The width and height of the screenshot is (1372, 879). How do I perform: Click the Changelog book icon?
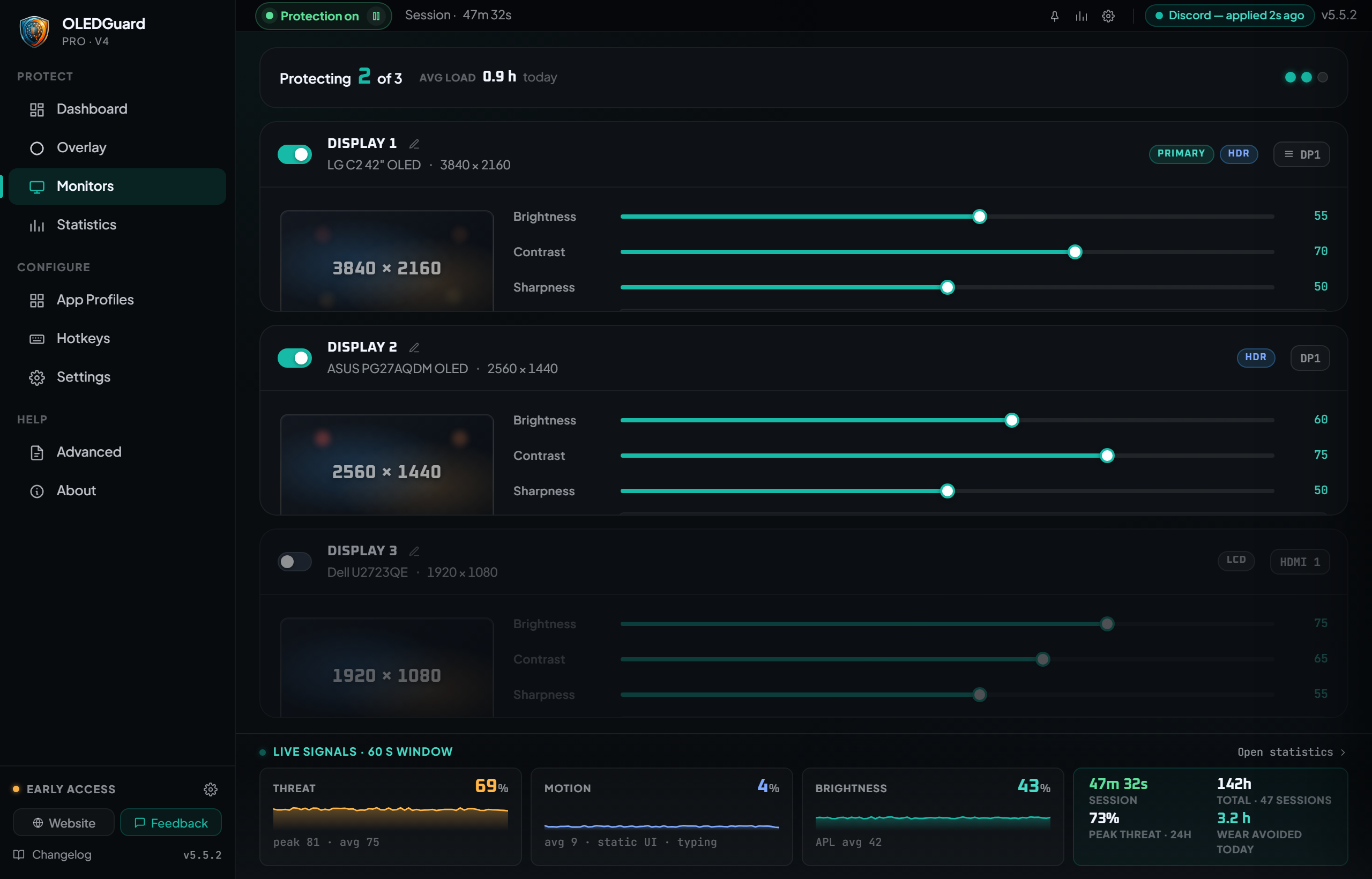19,854
